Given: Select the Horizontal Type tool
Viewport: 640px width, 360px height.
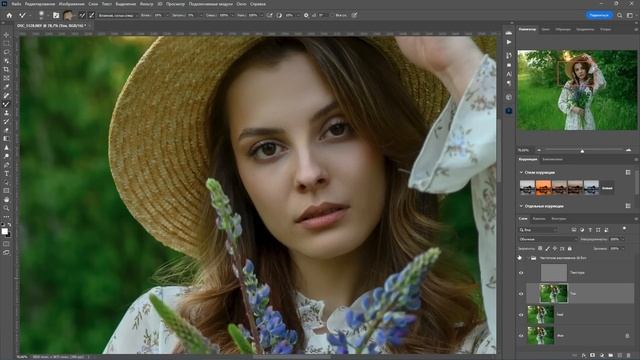Looking at the screenshot, I should tap(6, 173).
